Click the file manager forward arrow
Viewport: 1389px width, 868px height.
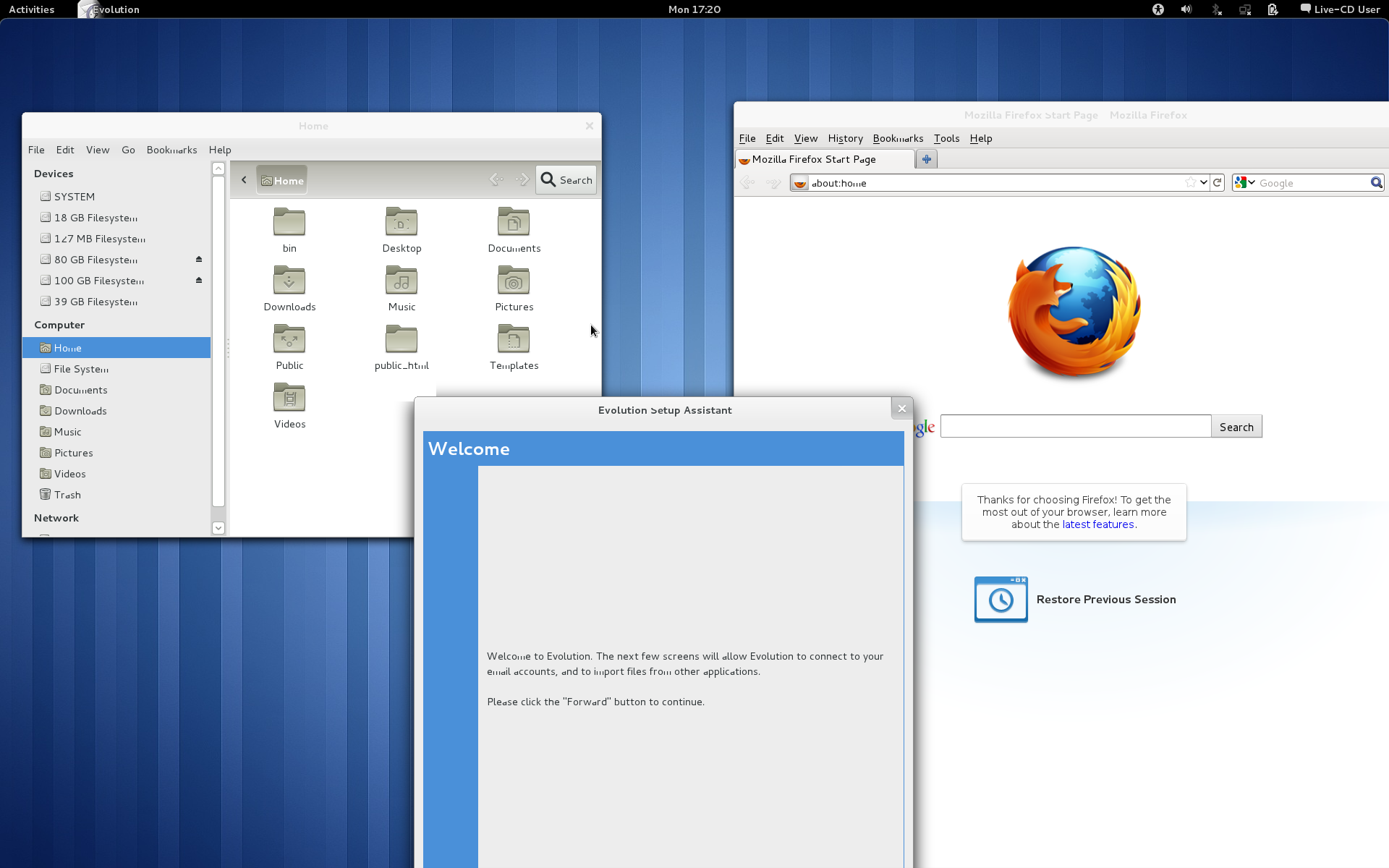522,179
